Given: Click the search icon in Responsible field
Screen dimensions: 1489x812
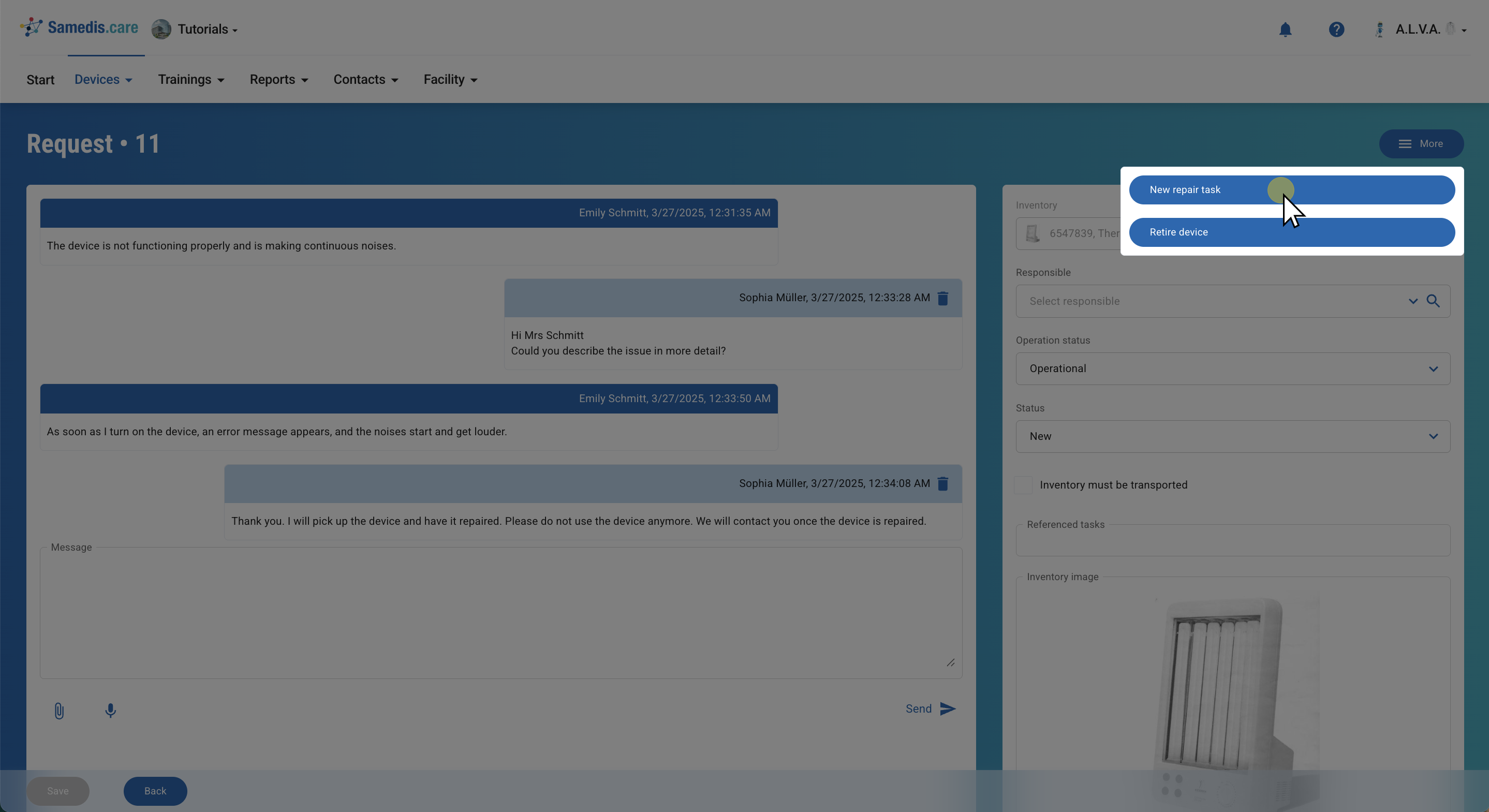Looking at the screenshot, I should pos(1433,301).
